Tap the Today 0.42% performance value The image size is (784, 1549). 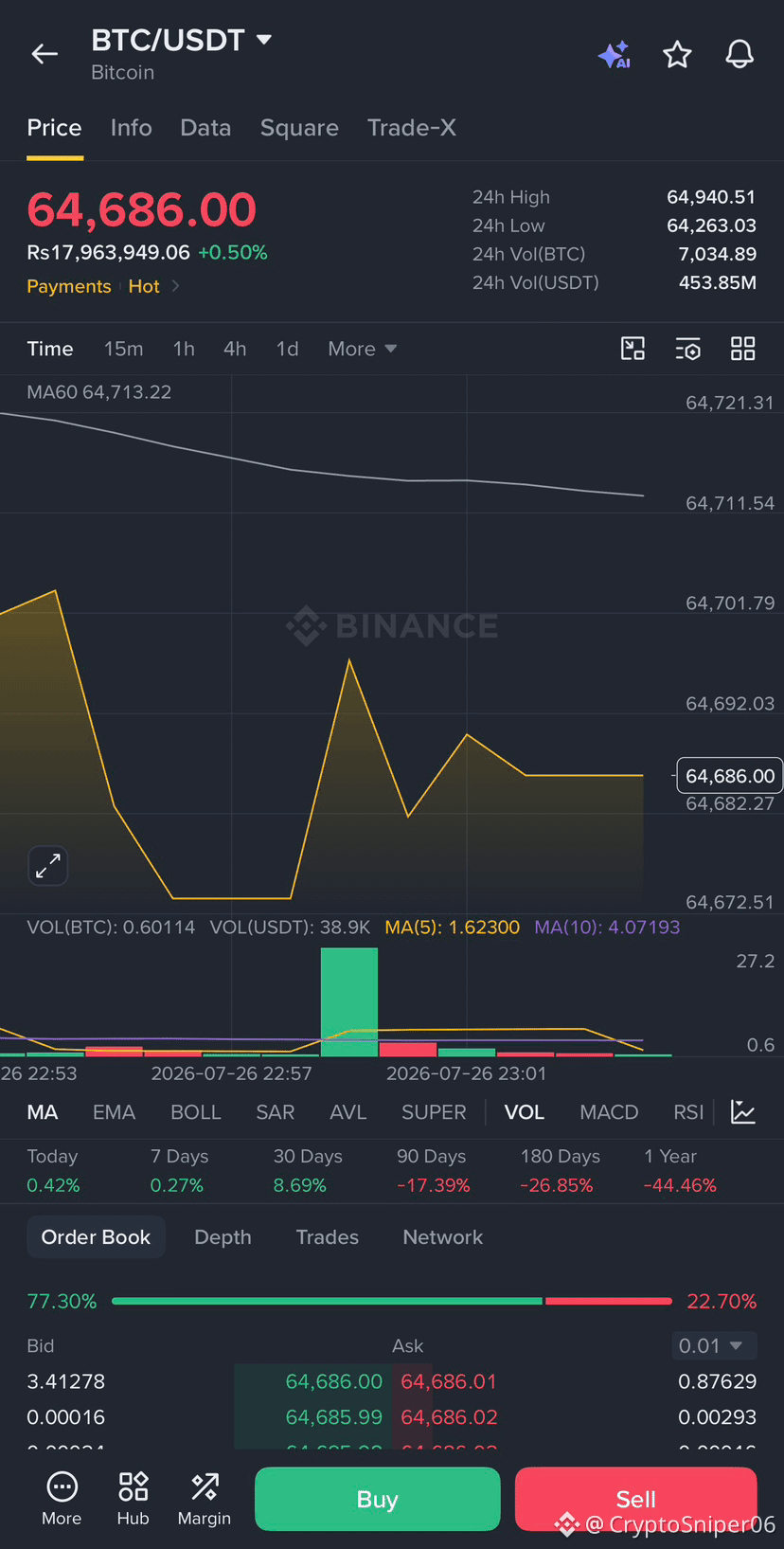53,1185
